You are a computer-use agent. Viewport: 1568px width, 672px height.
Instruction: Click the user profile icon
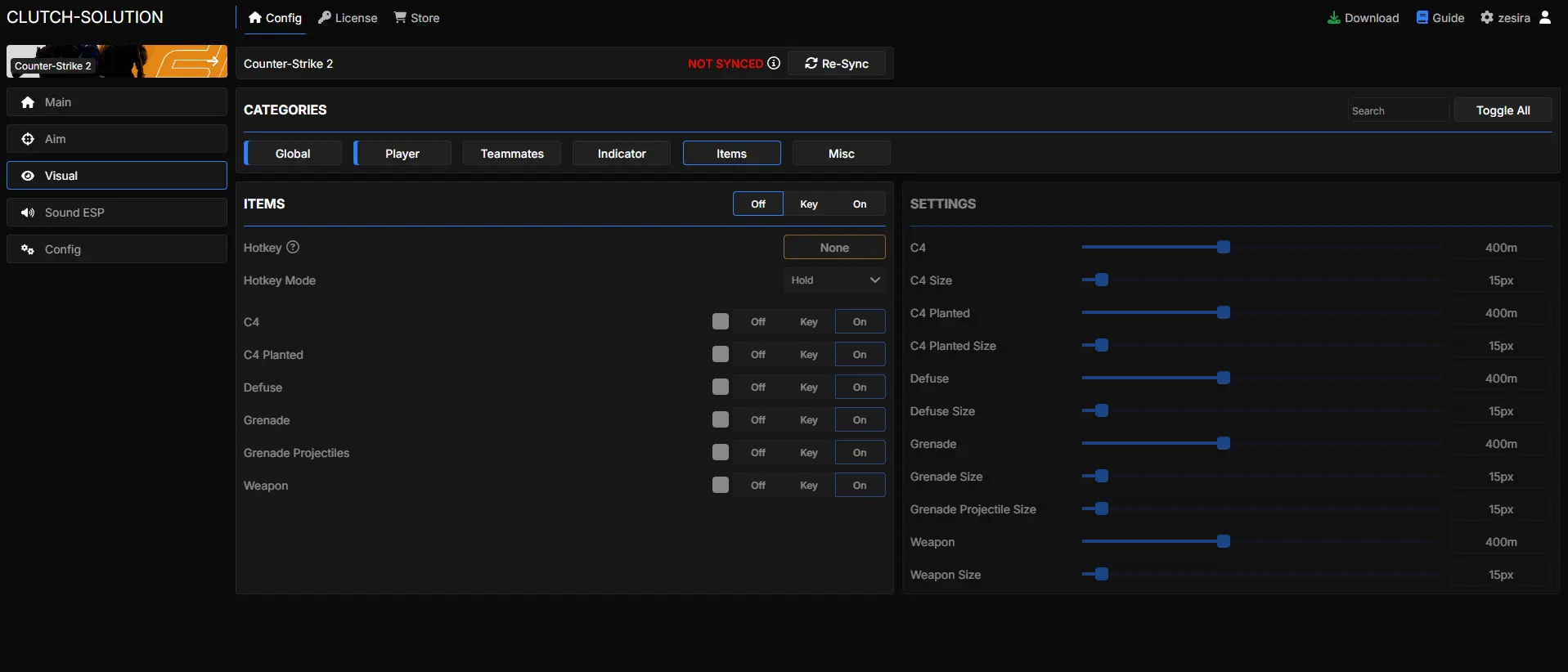1545,17
